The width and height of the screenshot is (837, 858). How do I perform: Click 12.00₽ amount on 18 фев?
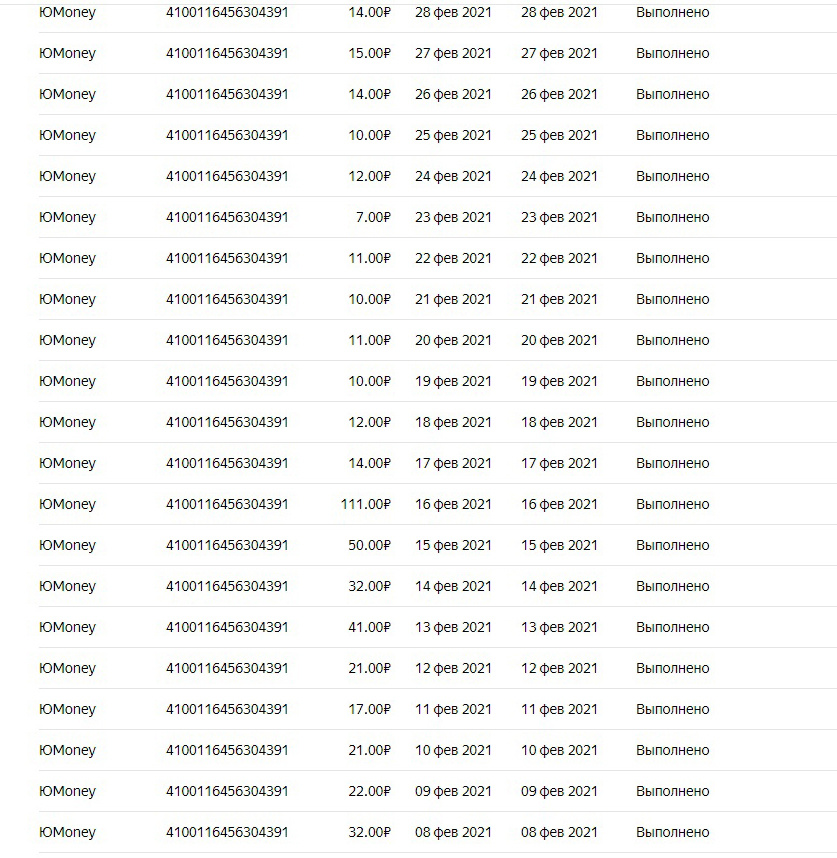tap(369, 422)
